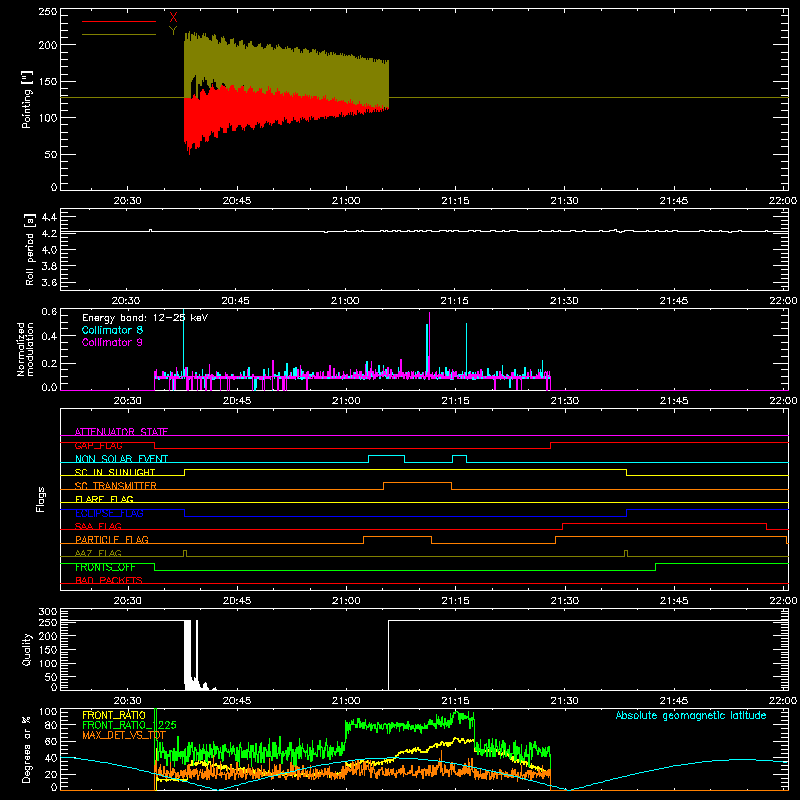The image size is (800, 800).
Task: Click the "Normalized modulation" axis title
Action: coord(24,349)
